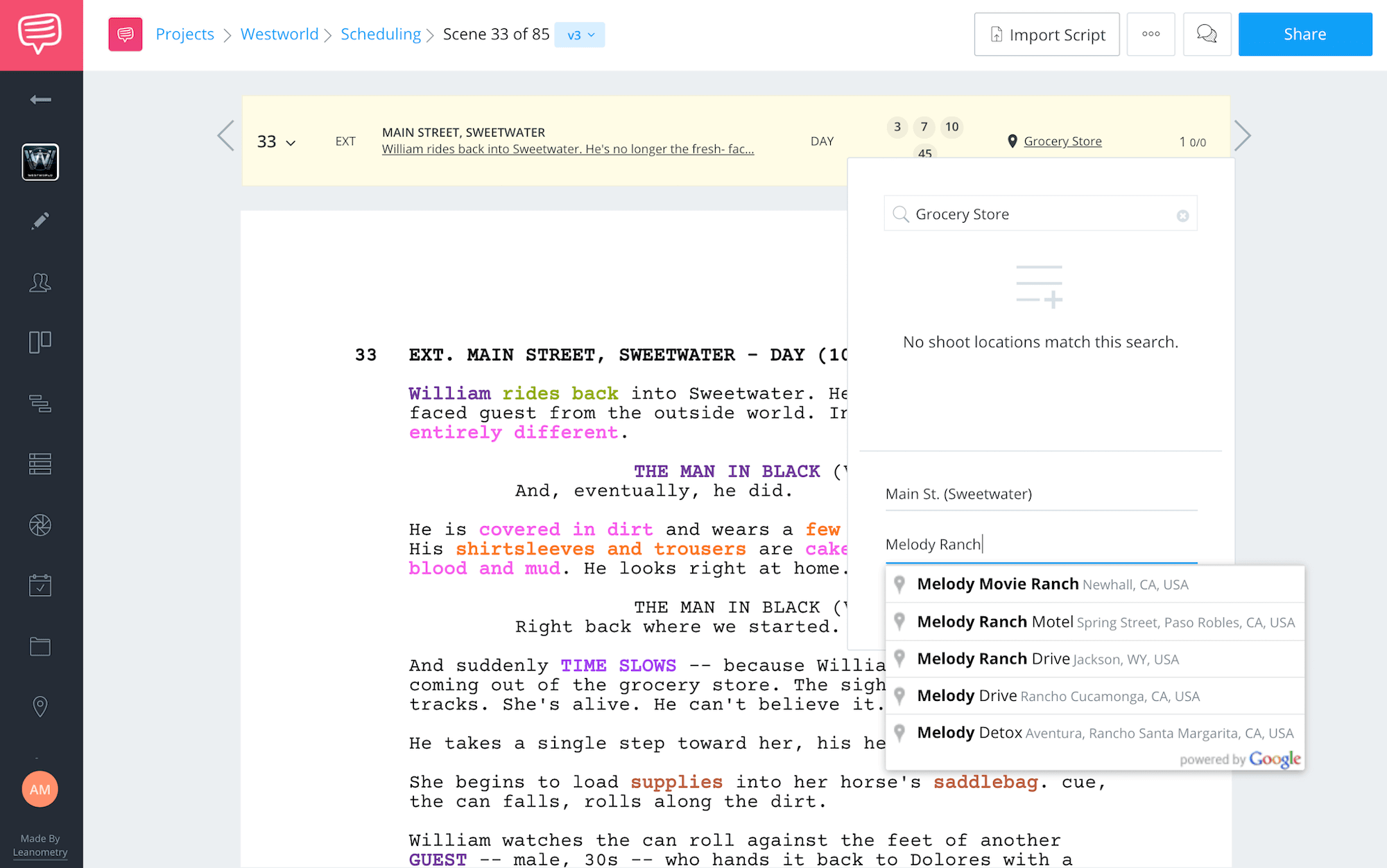Open the stripboard columns icon

click(x=40, y=342)
